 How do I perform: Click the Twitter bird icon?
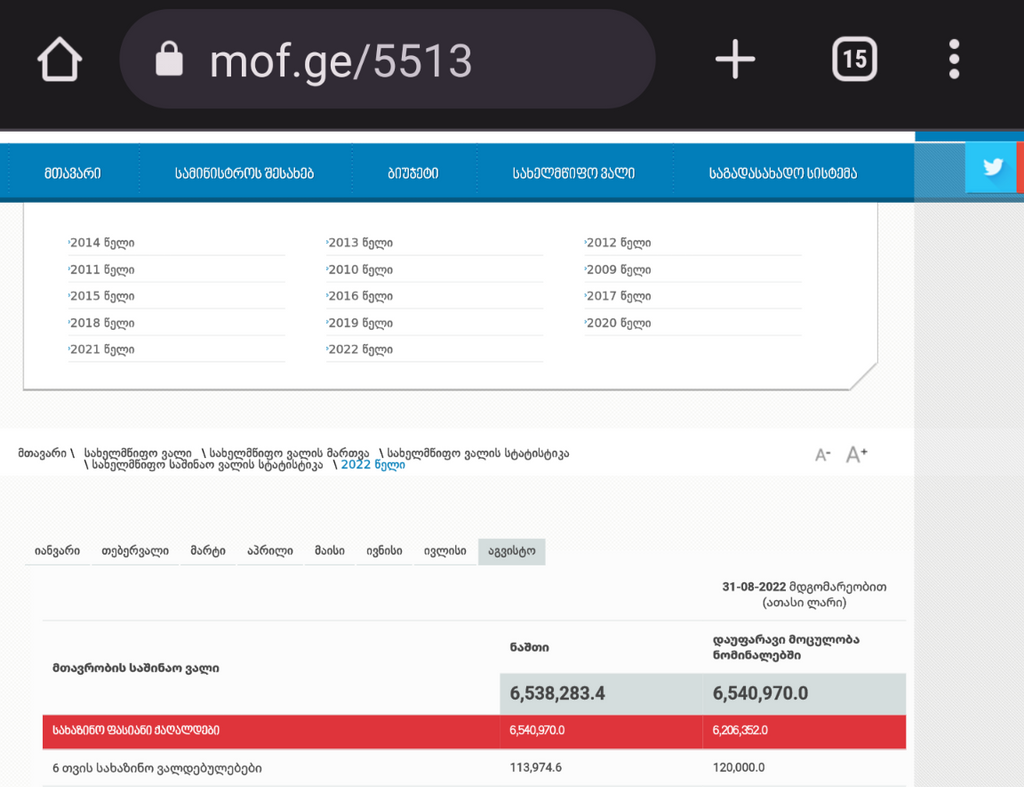(x=992, y=168)
